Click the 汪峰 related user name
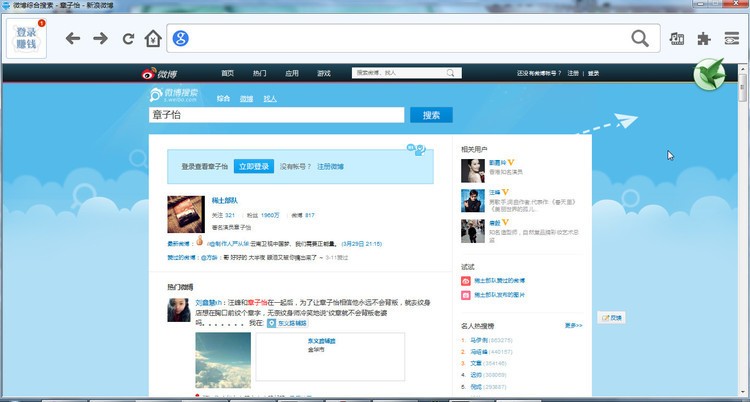 [494, 192]
